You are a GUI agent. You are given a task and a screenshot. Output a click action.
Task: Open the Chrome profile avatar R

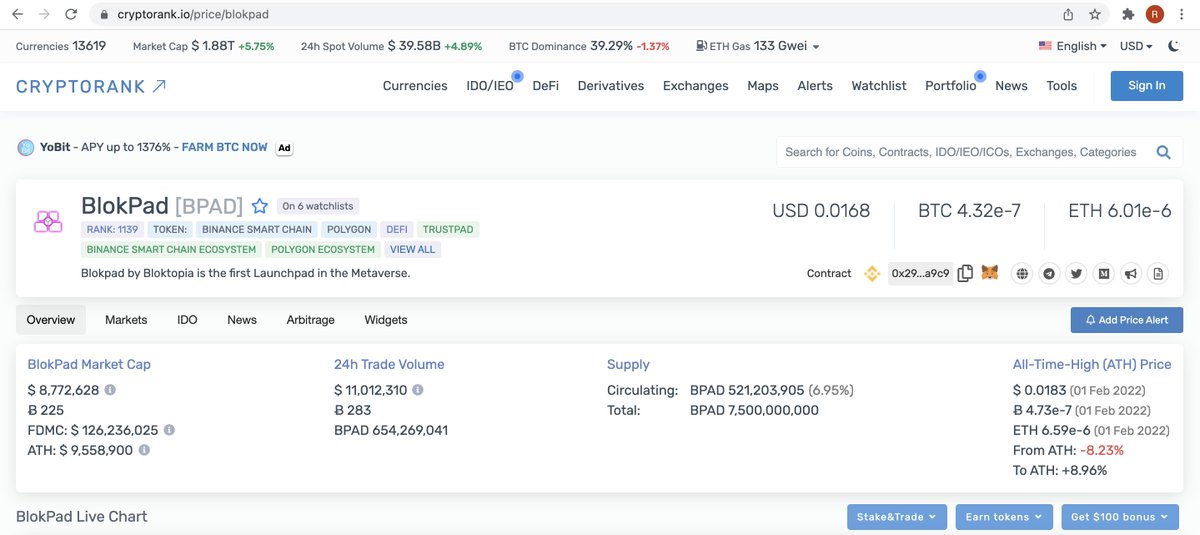point(1155,15)
